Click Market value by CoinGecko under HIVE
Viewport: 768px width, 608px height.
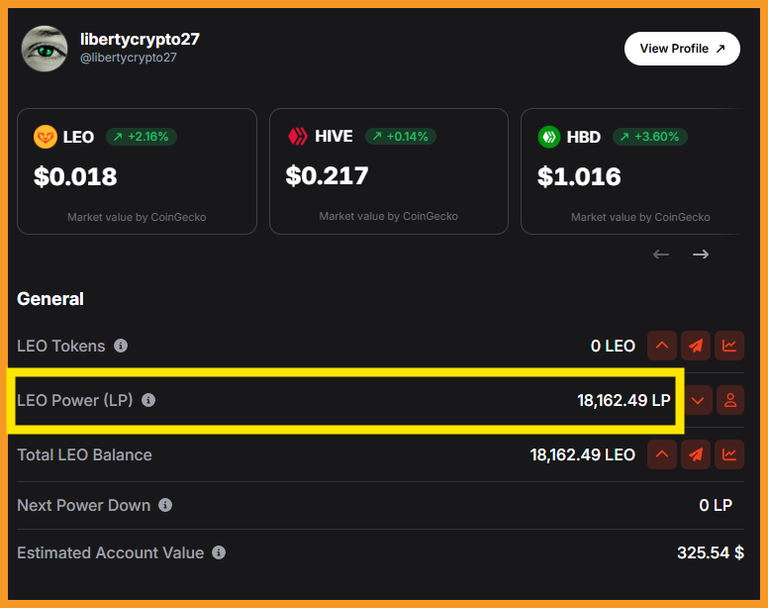[388, 216]
